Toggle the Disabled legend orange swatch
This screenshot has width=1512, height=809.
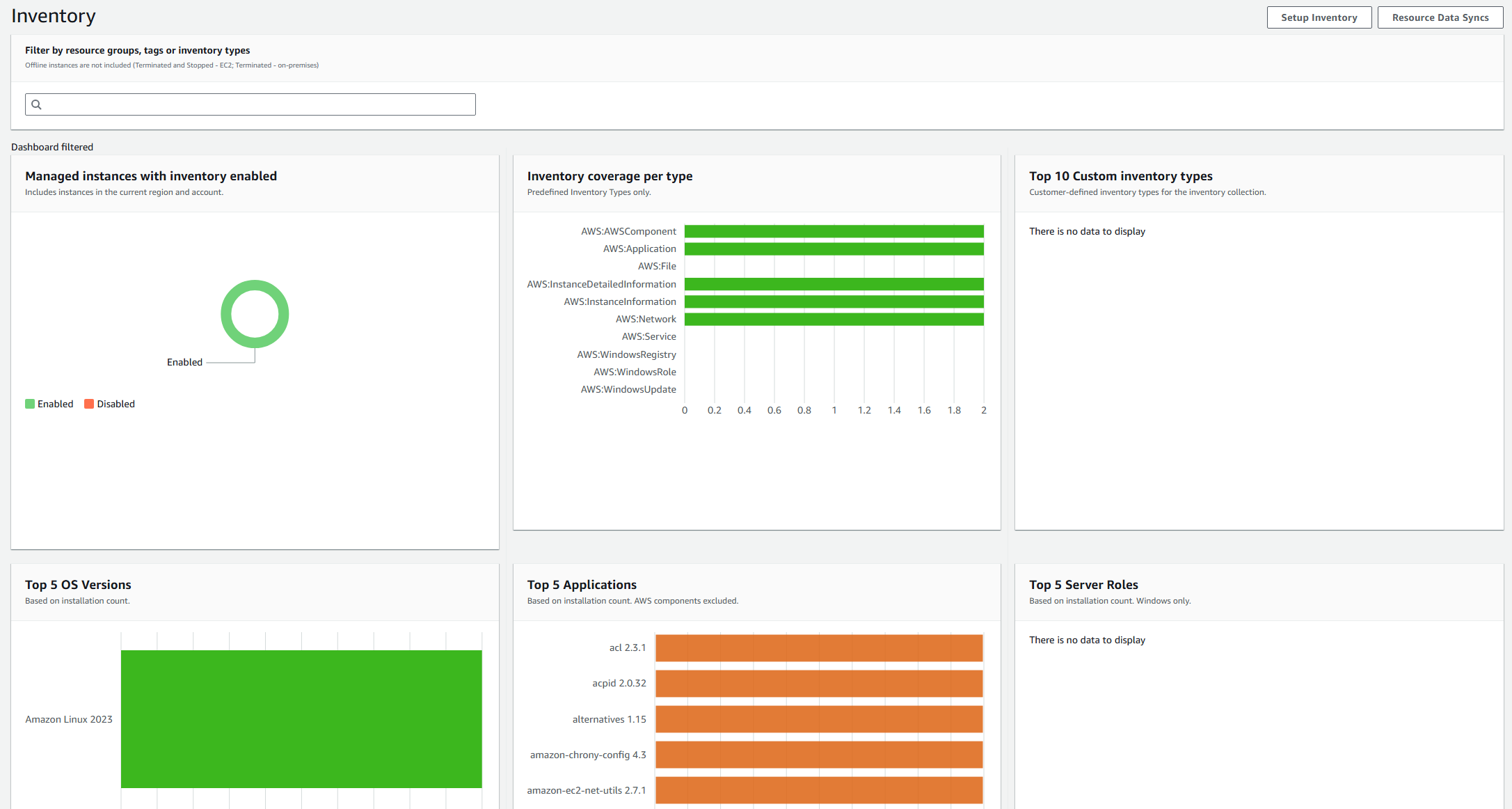coord(89,404)
